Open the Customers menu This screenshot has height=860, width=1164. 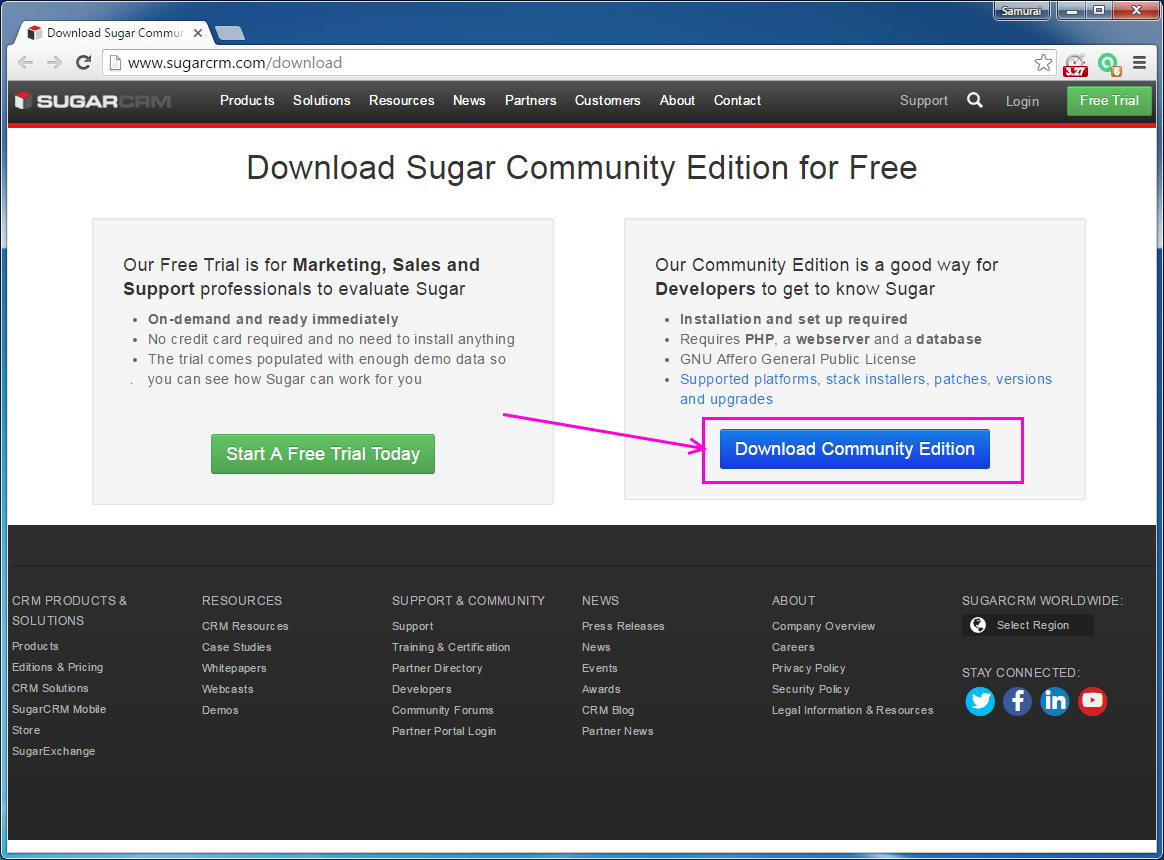coord(607,100)
